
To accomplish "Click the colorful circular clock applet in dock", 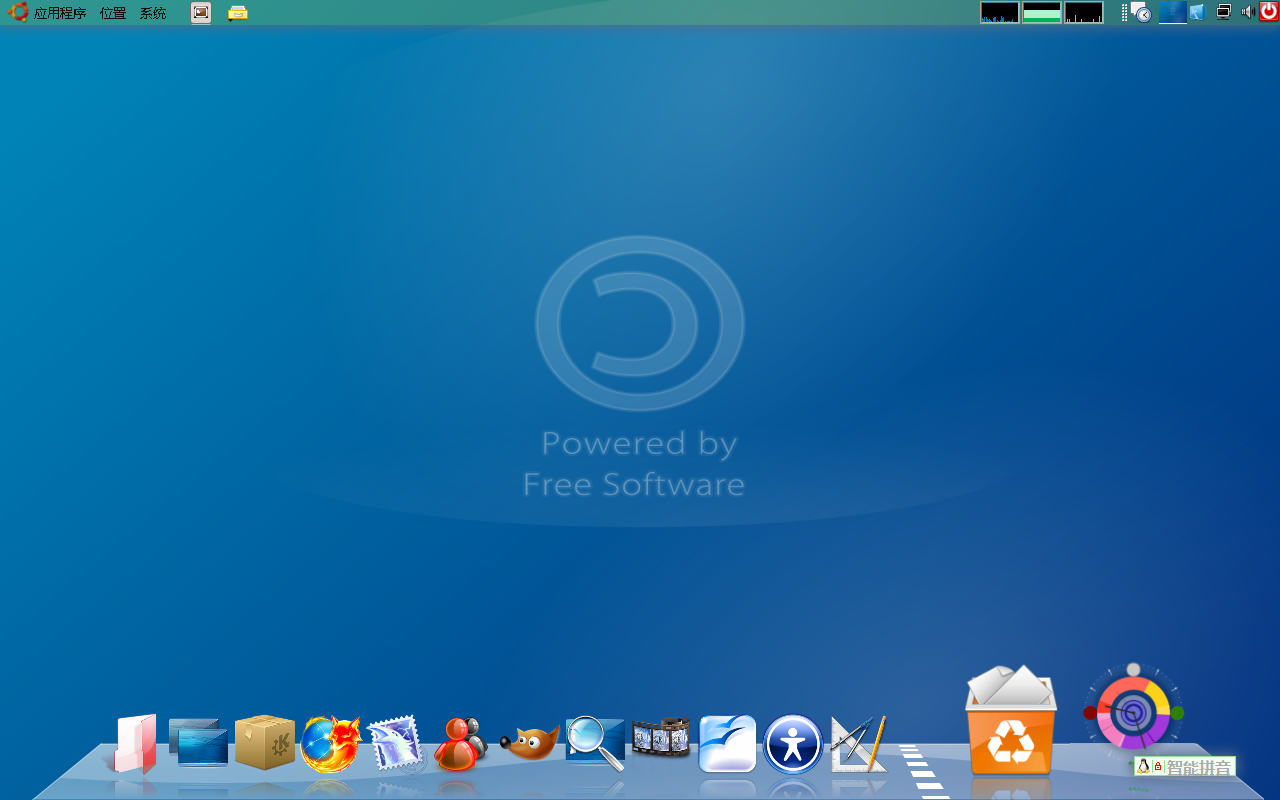I will [1133, 712].
